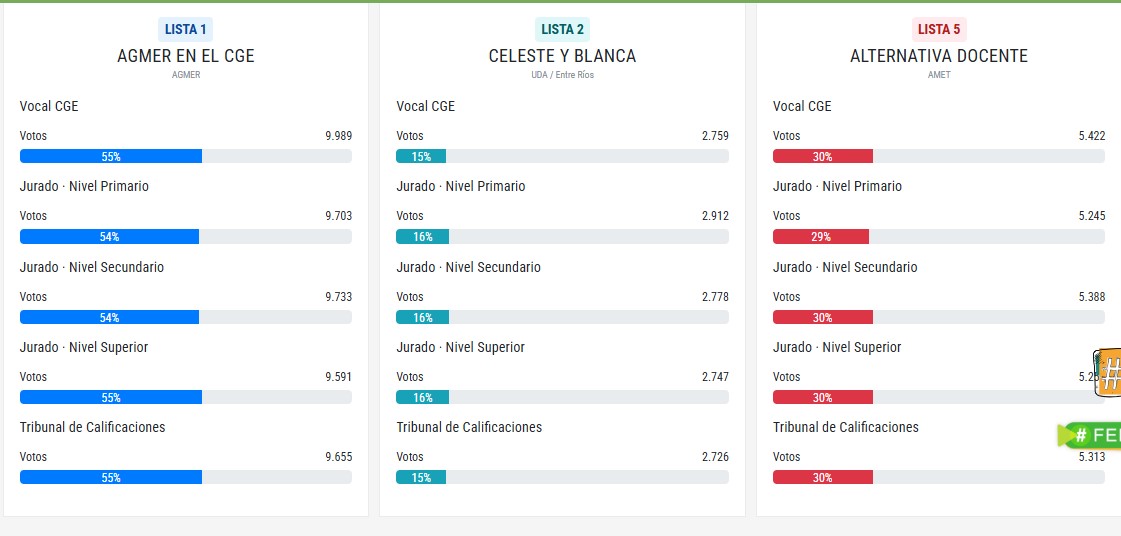Open the ALTERNATIVA DOCENTE heading

click(x=939, y=56)
